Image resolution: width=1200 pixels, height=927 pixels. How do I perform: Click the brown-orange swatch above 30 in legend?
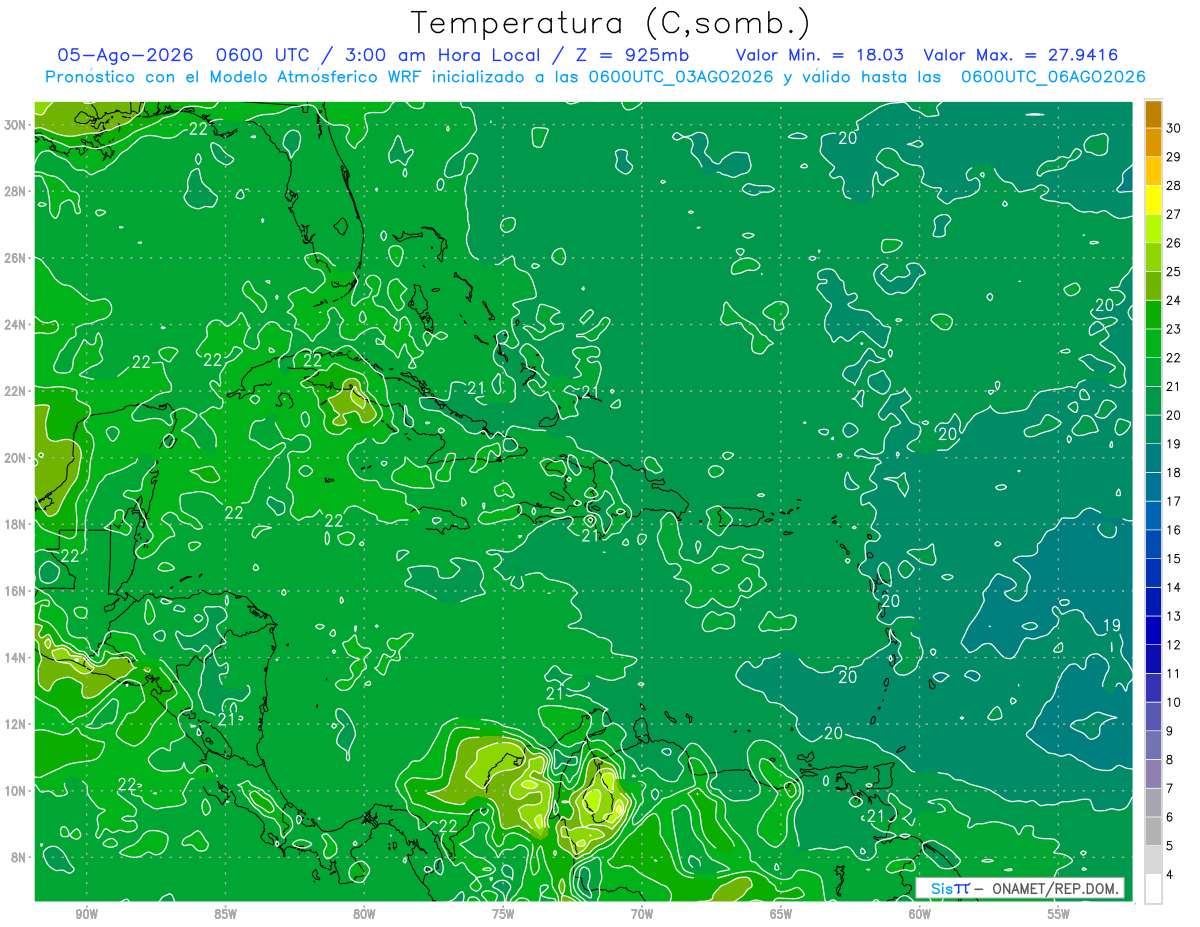coord(1154,114)
